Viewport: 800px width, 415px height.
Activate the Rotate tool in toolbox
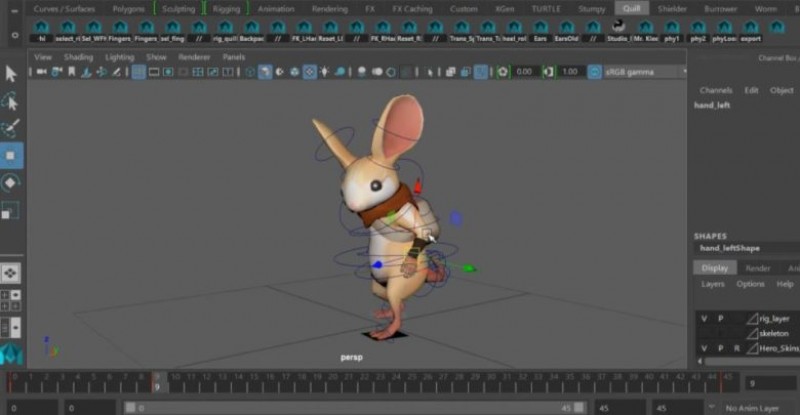[11, 183]
